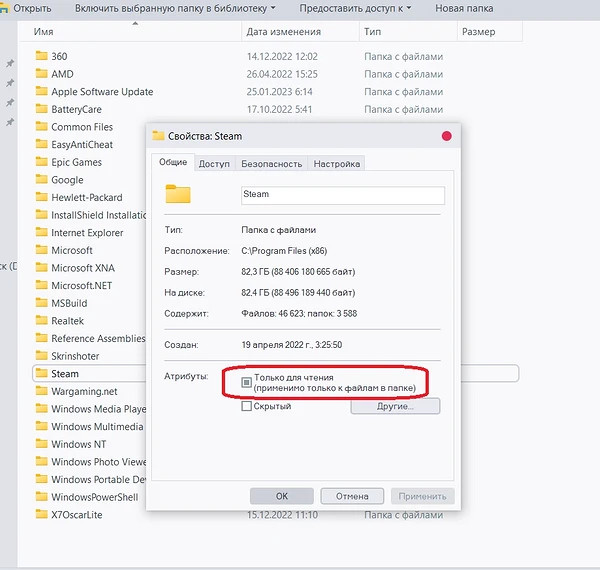The height and width of the screenshot is (570, 600).
Task: Click the large folder icon in properties dialog
Action: pos(178,194)
